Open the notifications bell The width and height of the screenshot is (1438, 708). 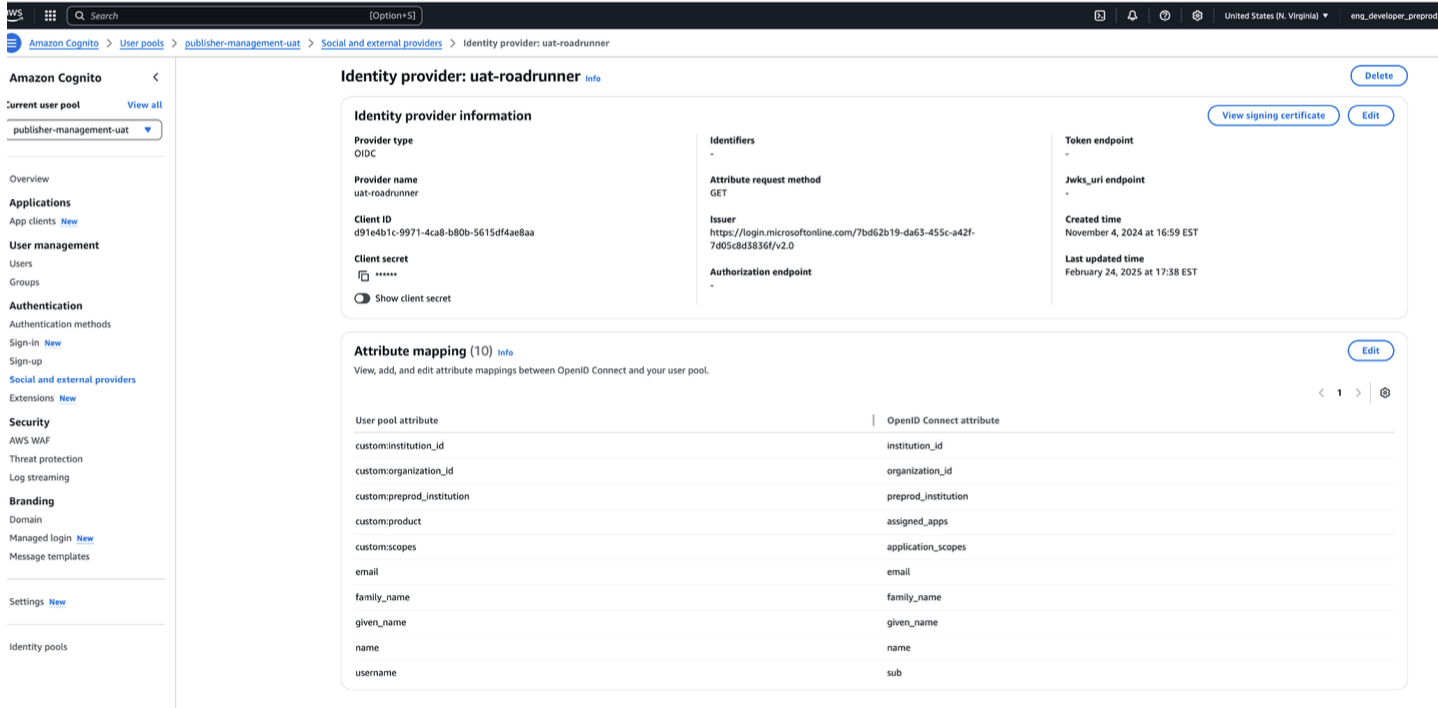[x=1132, y=15]
